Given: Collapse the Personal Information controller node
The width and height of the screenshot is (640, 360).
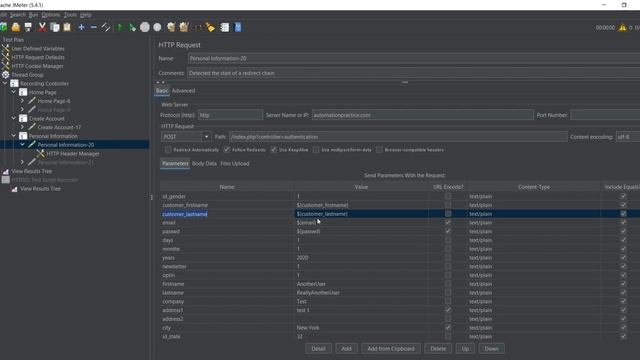Looking at the screenshot, I should point(13,136).
